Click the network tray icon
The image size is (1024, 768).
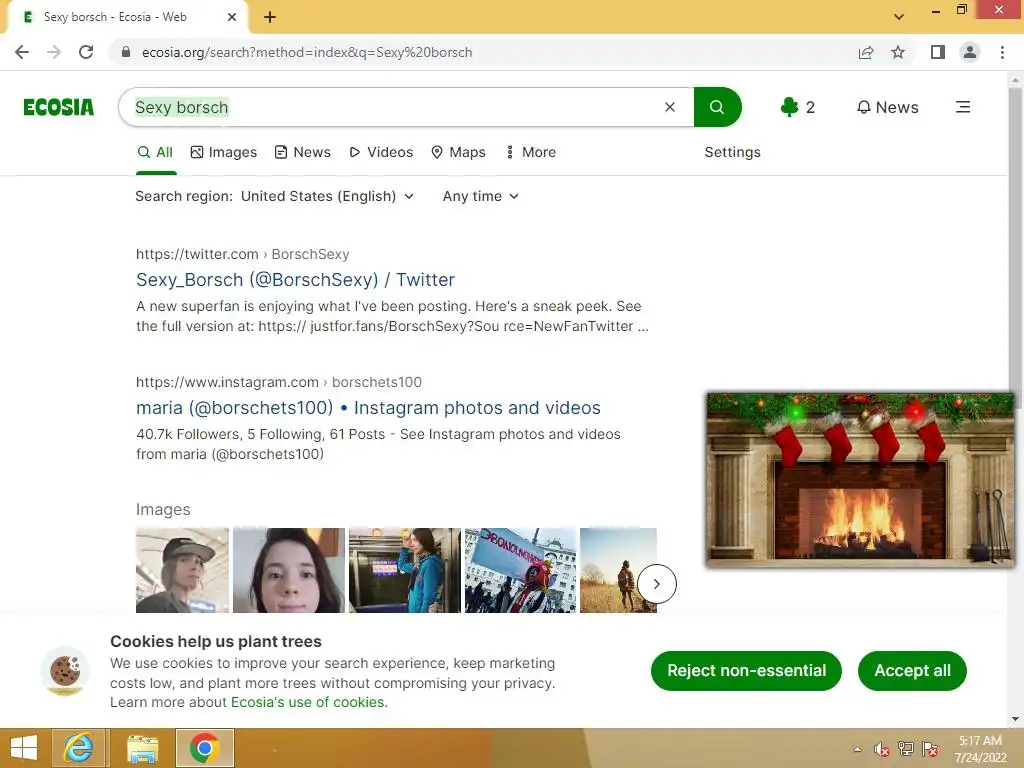click(906, 749)
